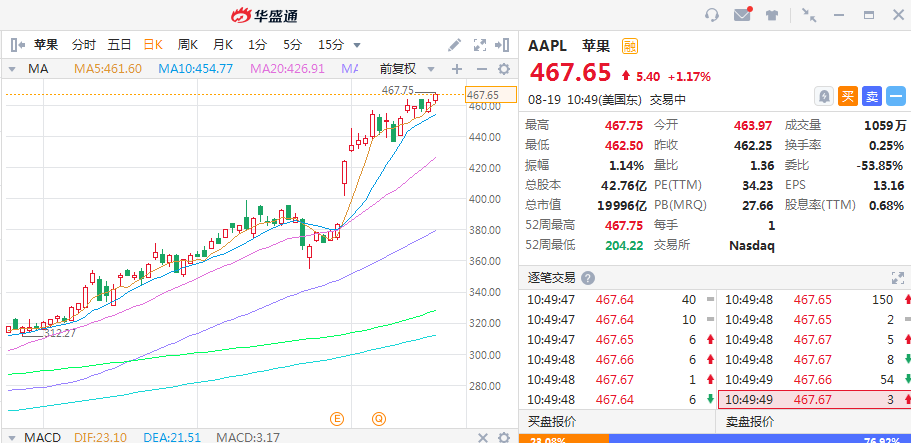Click the 467.65 current price axis tag
Image resolution: width=911 pixels, height=443 pixels.
click(491, 95)
